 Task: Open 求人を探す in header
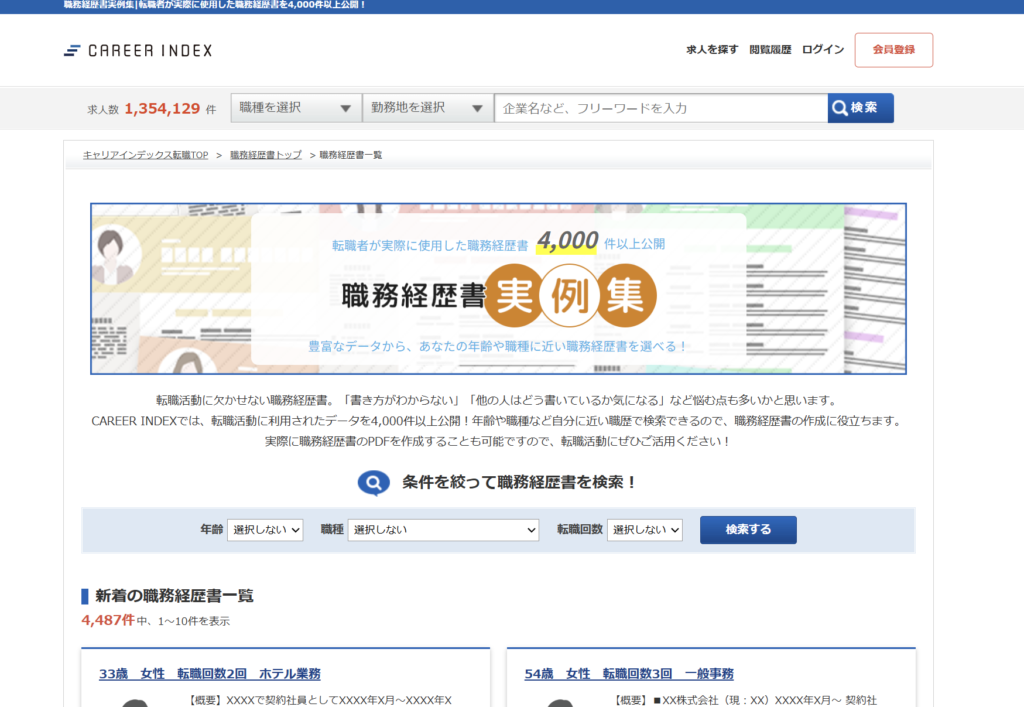(x=712, y=50)
